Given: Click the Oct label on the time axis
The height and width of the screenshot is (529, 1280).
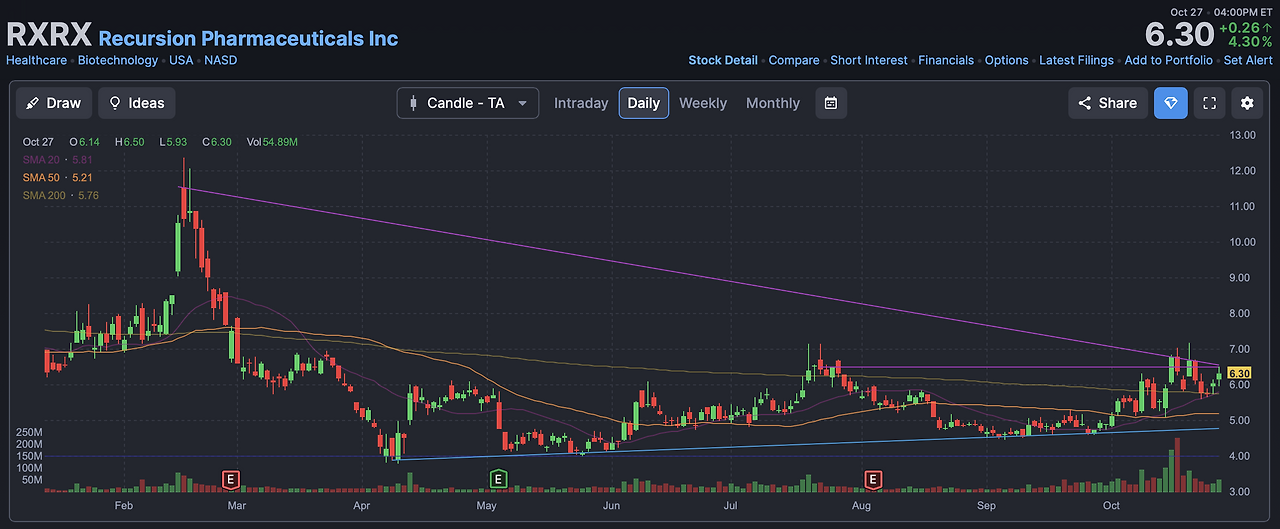Looking at the screenshot, I should pos(1112,506).
